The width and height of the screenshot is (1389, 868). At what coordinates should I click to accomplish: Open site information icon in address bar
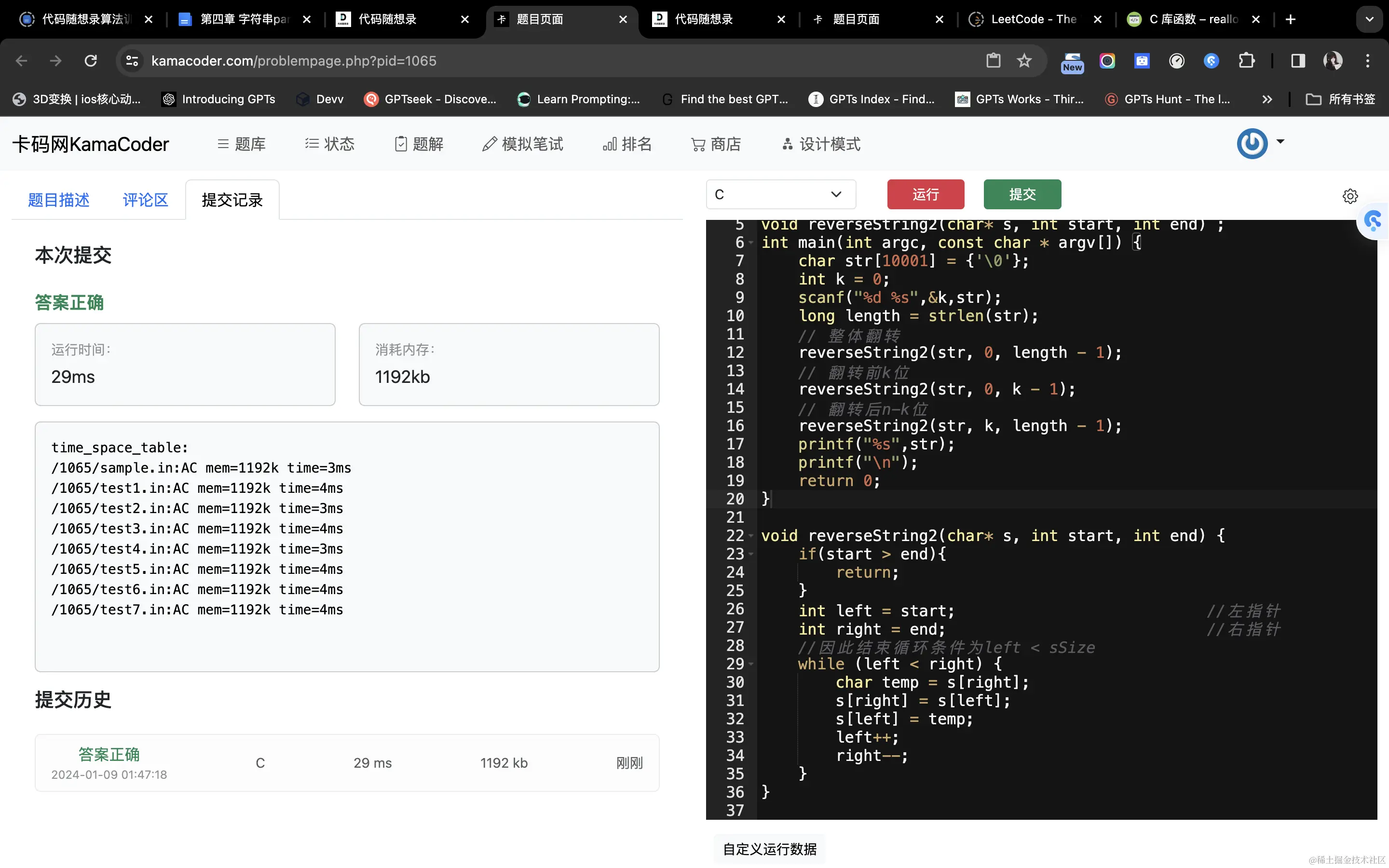[132, 61]
